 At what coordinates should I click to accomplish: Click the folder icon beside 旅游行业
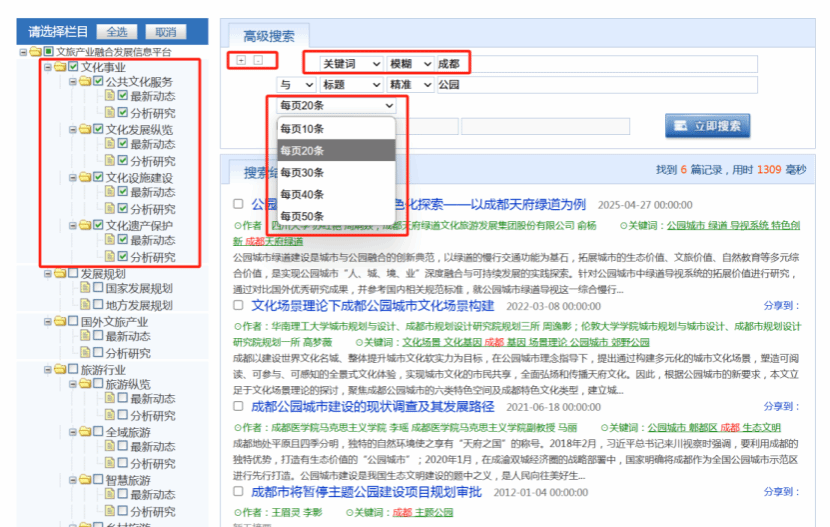[x=60, y=369]
